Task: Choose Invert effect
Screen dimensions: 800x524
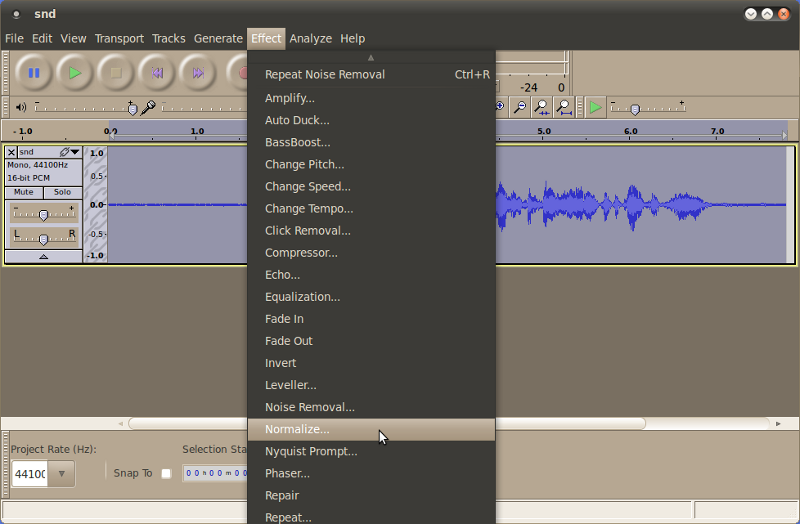Action: tap(371, 363)
